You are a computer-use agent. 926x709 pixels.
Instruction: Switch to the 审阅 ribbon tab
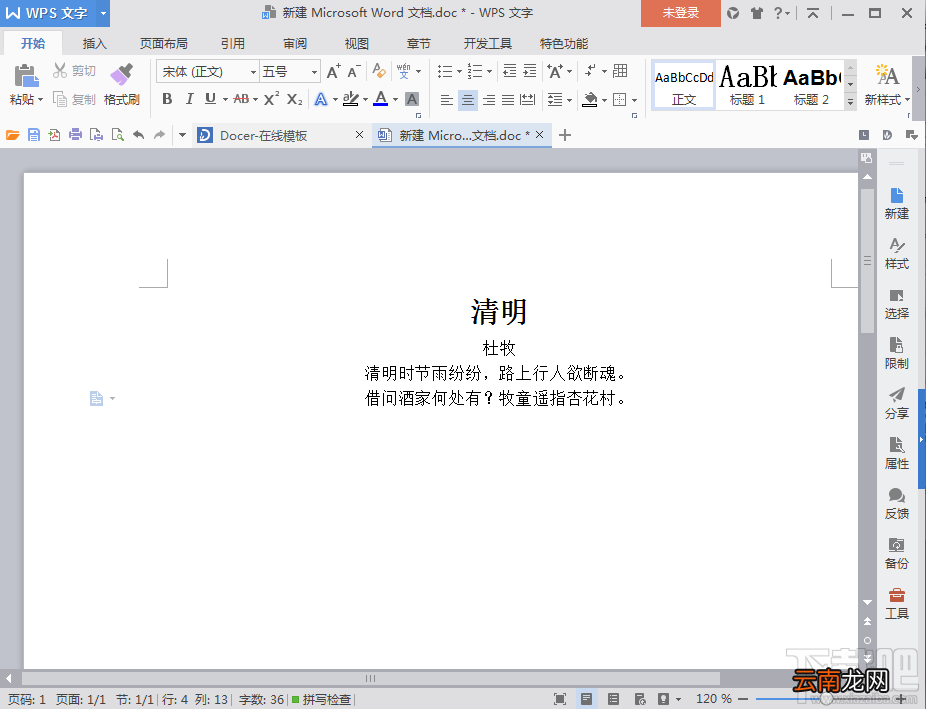tap(295, 43)
